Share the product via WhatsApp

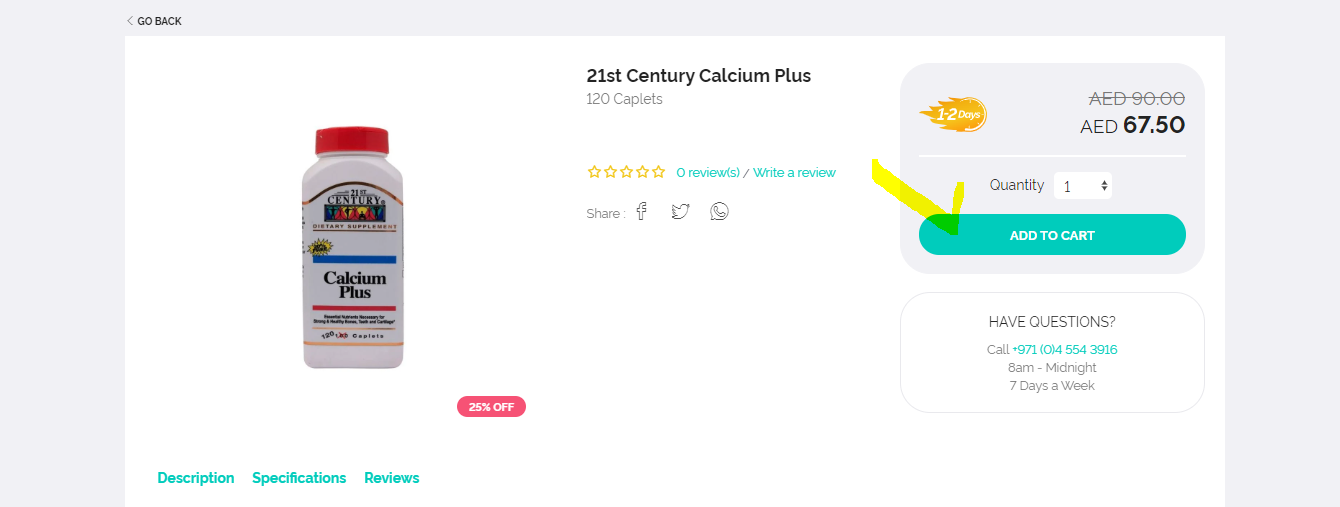click(x=719, y=211)
